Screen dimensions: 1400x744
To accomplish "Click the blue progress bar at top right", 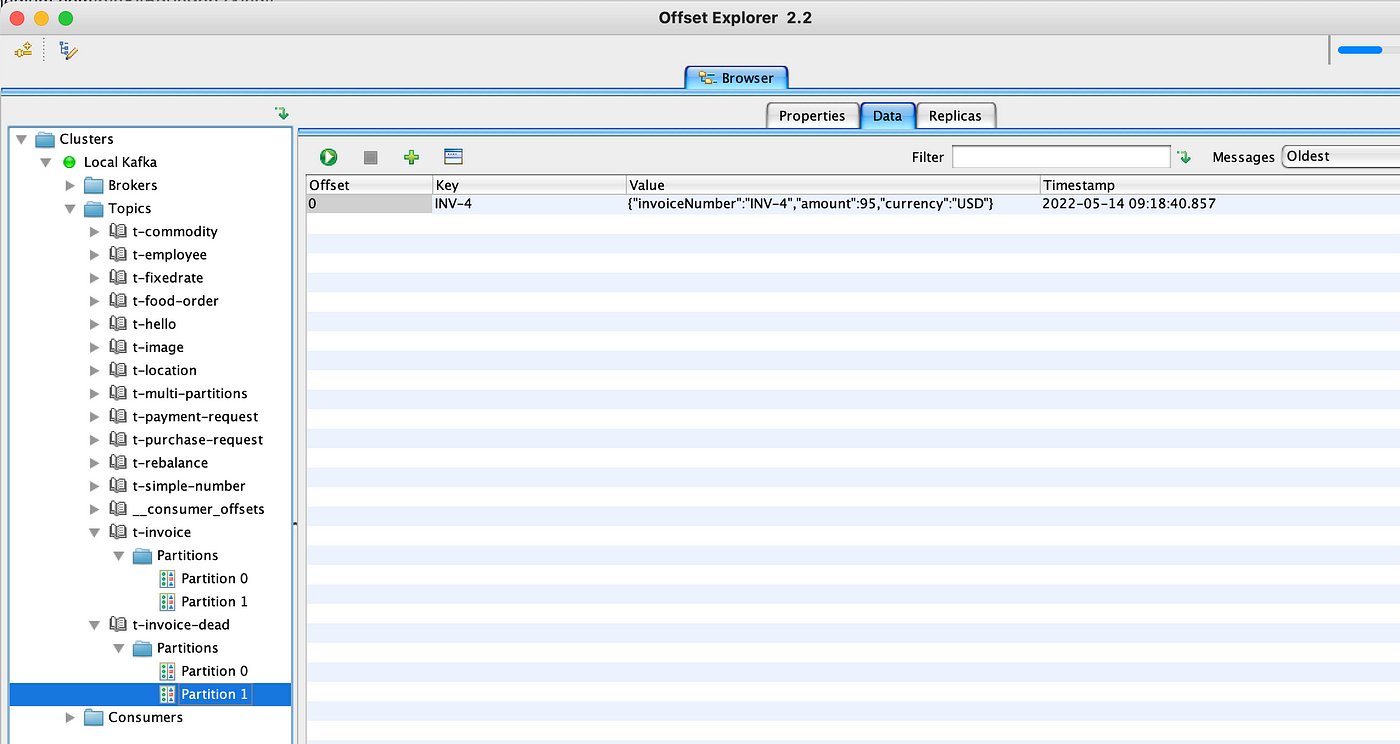I will tap(1359, 49).
